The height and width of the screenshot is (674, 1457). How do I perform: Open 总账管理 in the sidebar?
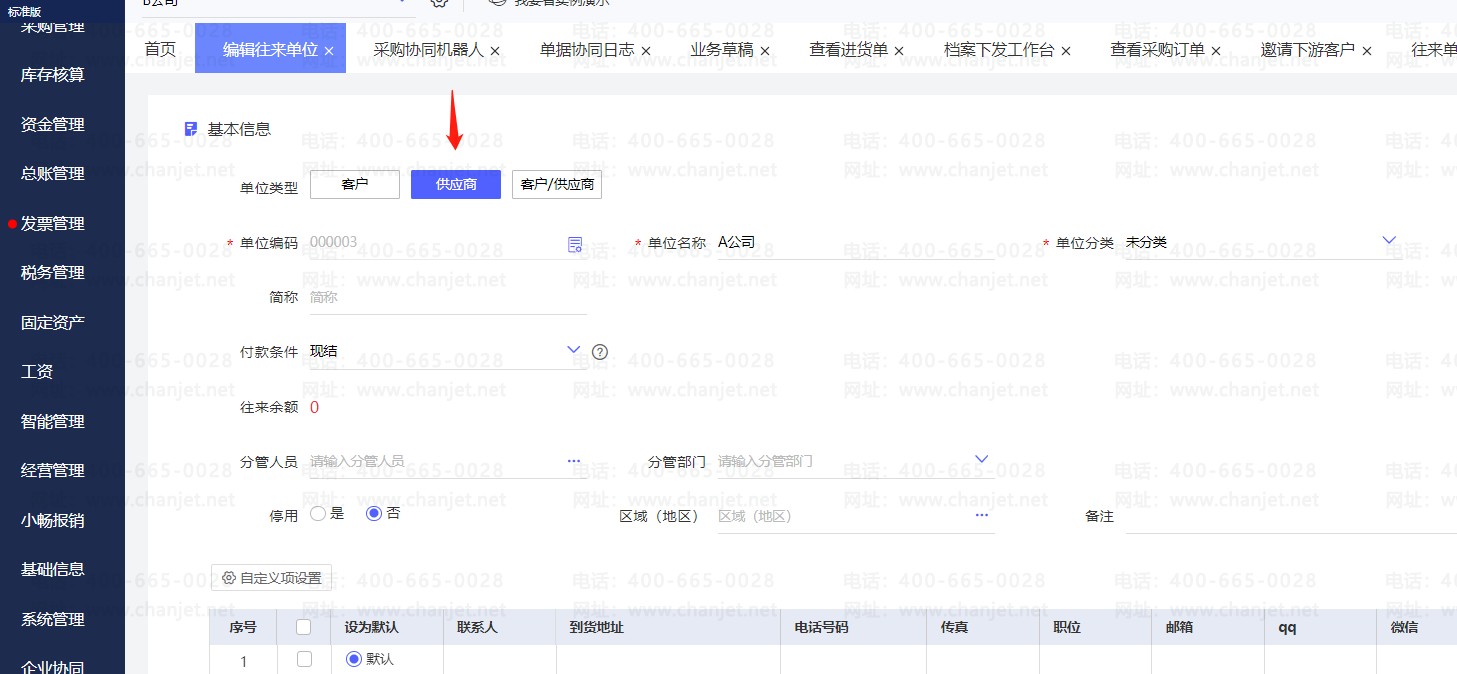coord(53,174)
